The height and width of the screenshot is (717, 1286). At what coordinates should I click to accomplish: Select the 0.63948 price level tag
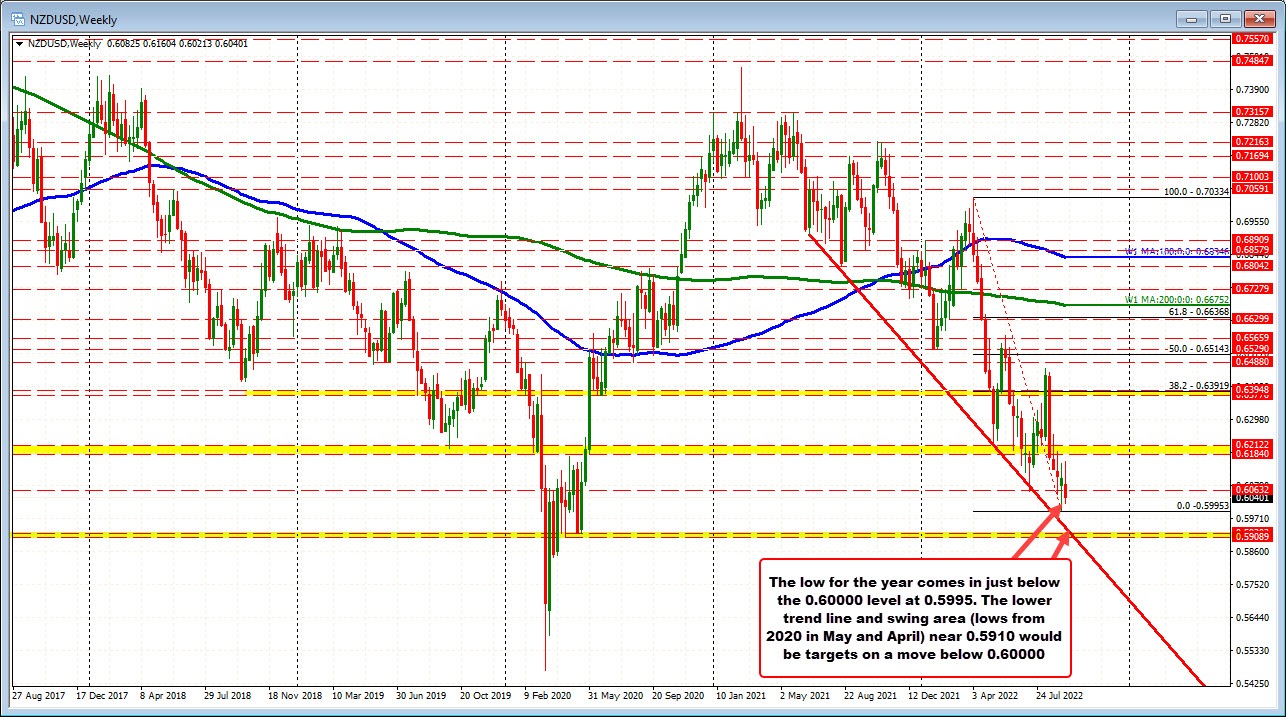pyautogui.click(x=1252, y=389)
